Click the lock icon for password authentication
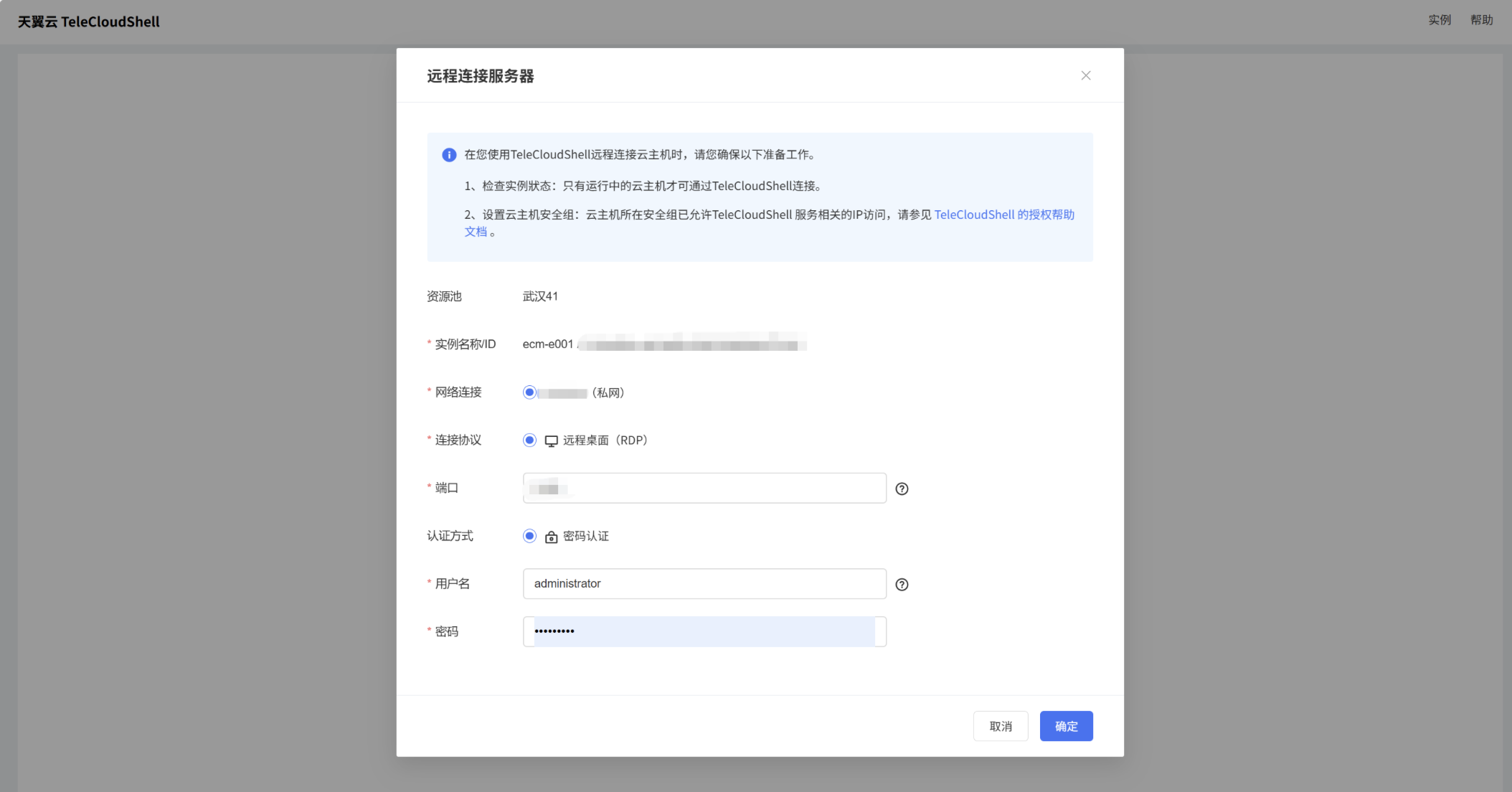The width and height of the screenshot is (1512, 792). coord(551,537)
